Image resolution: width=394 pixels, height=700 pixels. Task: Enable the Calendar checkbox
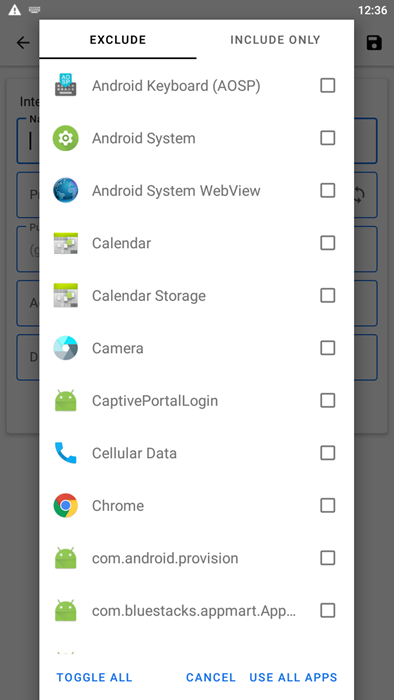pyautogui.click(x=328, y=243)
